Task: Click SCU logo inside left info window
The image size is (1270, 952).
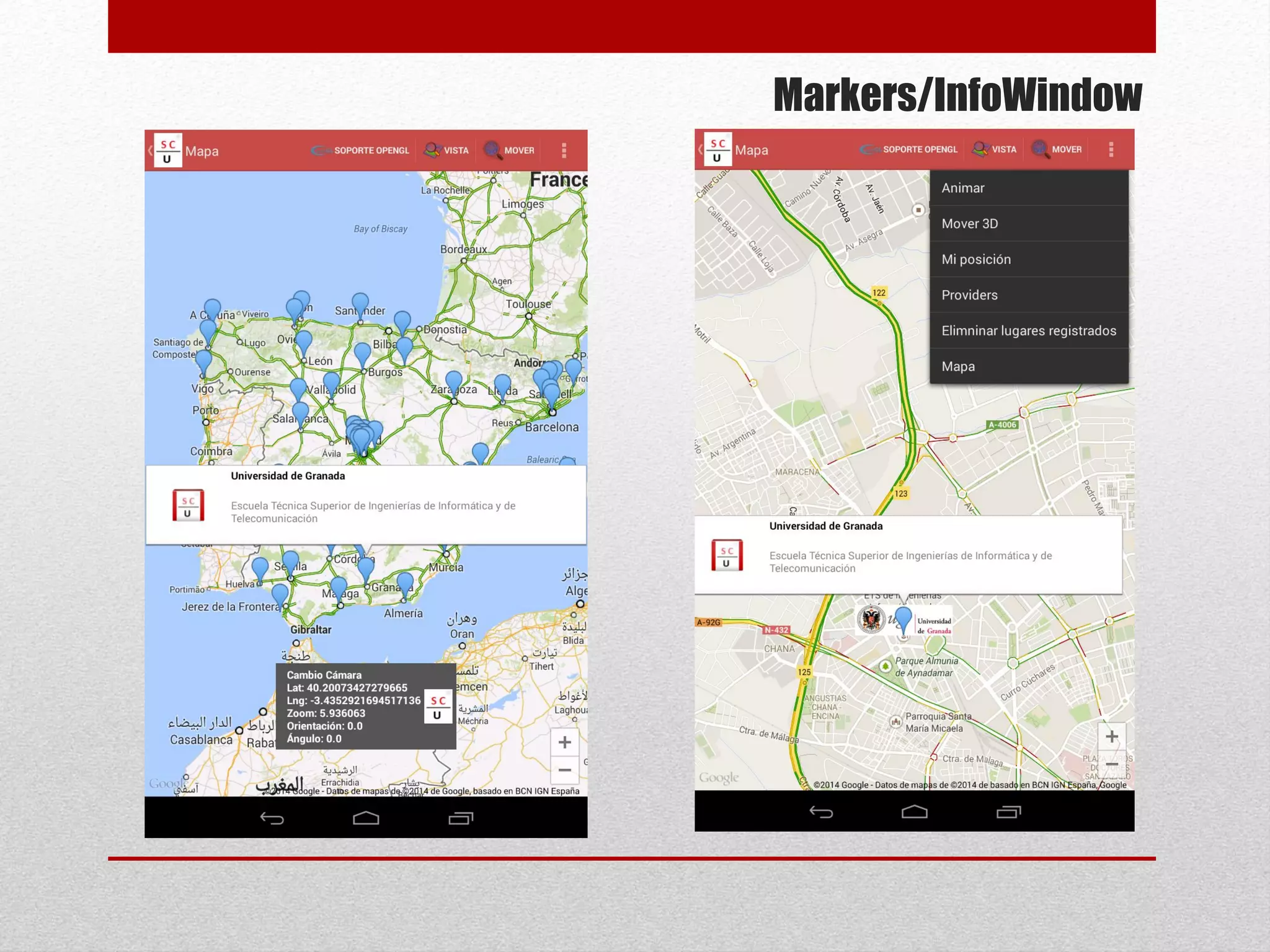Action: (188, 506)
